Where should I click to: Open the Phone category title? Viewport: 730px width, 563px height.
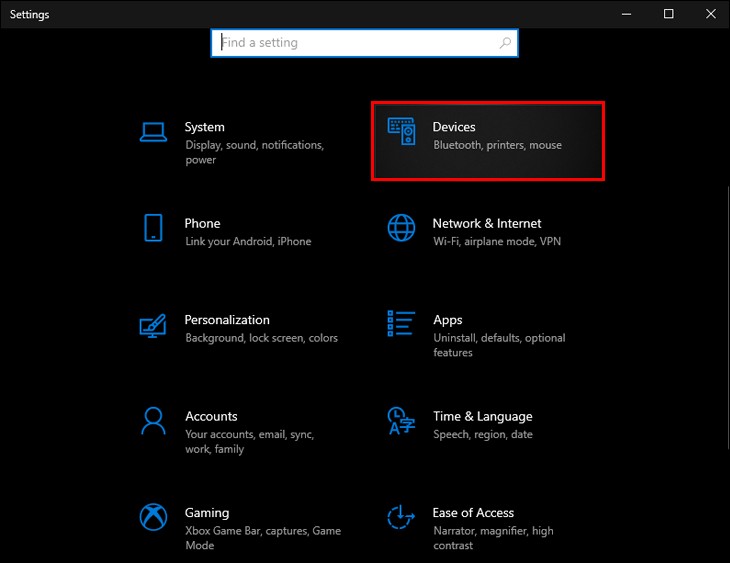(202, 224)
